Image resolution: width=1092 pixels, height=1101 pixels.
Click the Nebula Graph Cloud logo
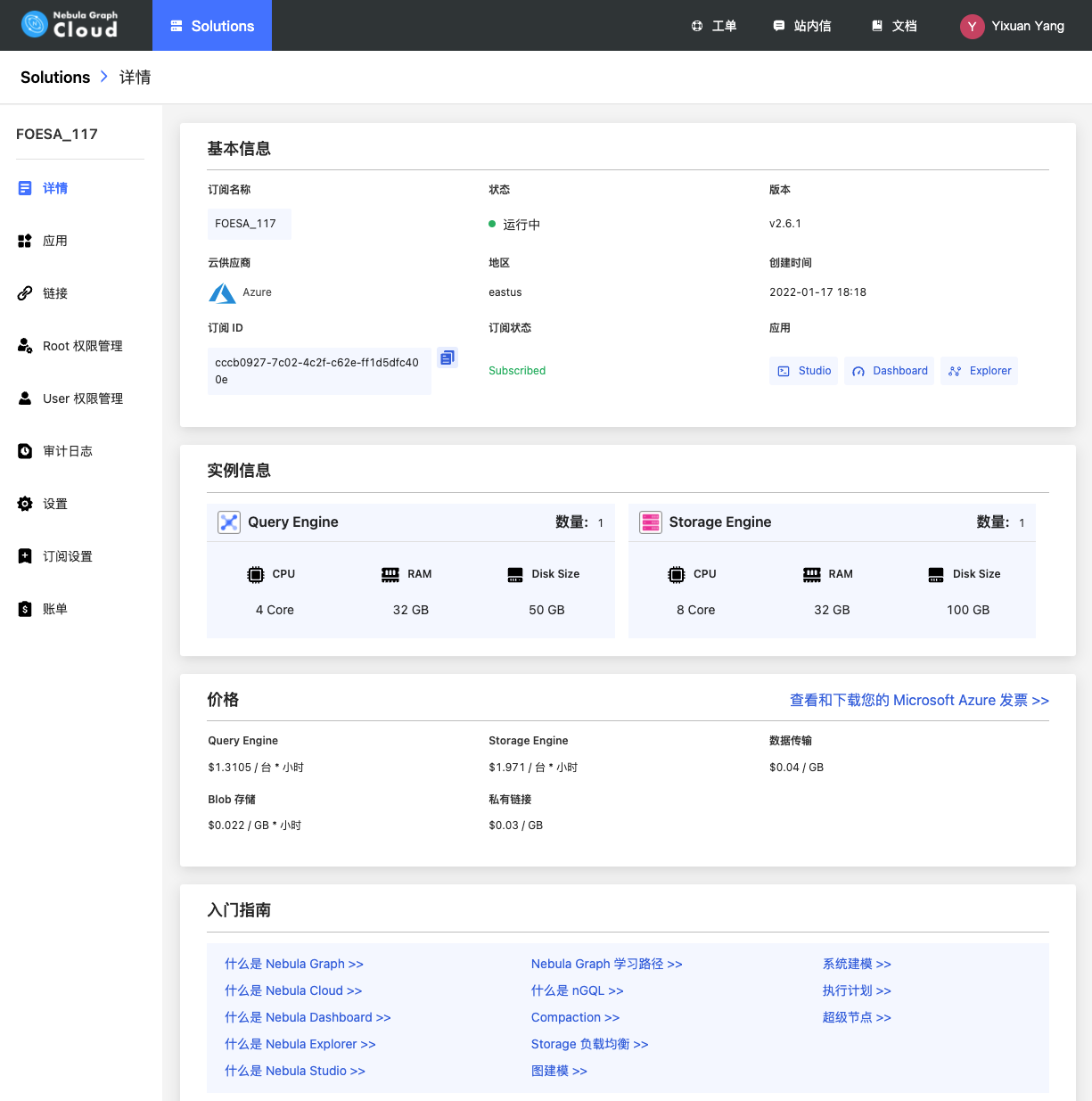tap(70, 25)
